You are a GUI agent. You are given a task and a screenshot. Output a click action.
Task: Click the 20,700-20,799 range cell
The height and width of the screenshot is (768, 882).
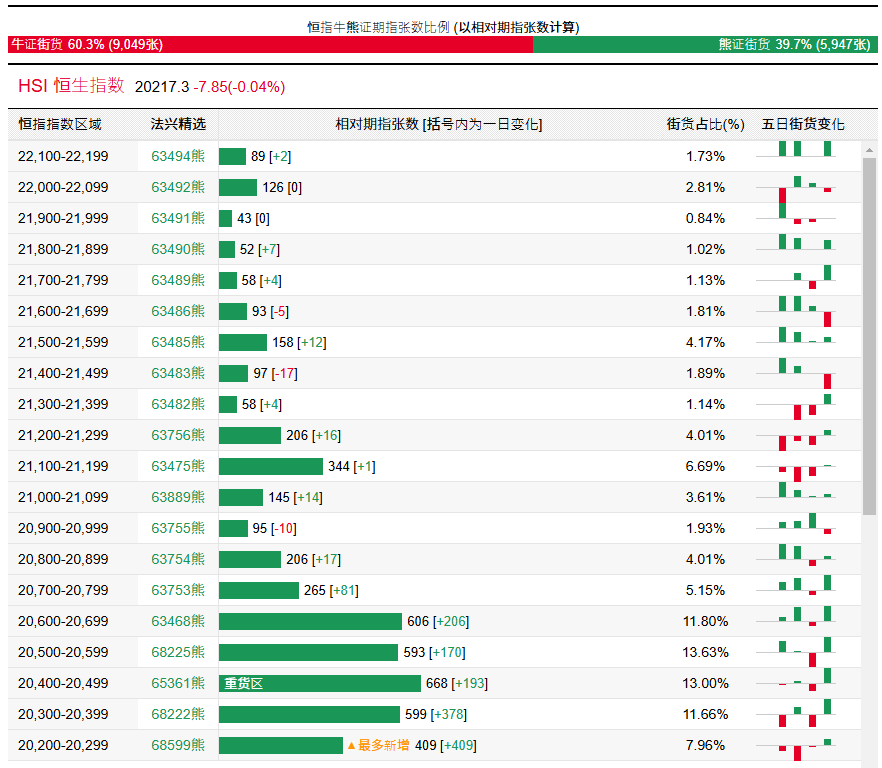tap(63, 590)
